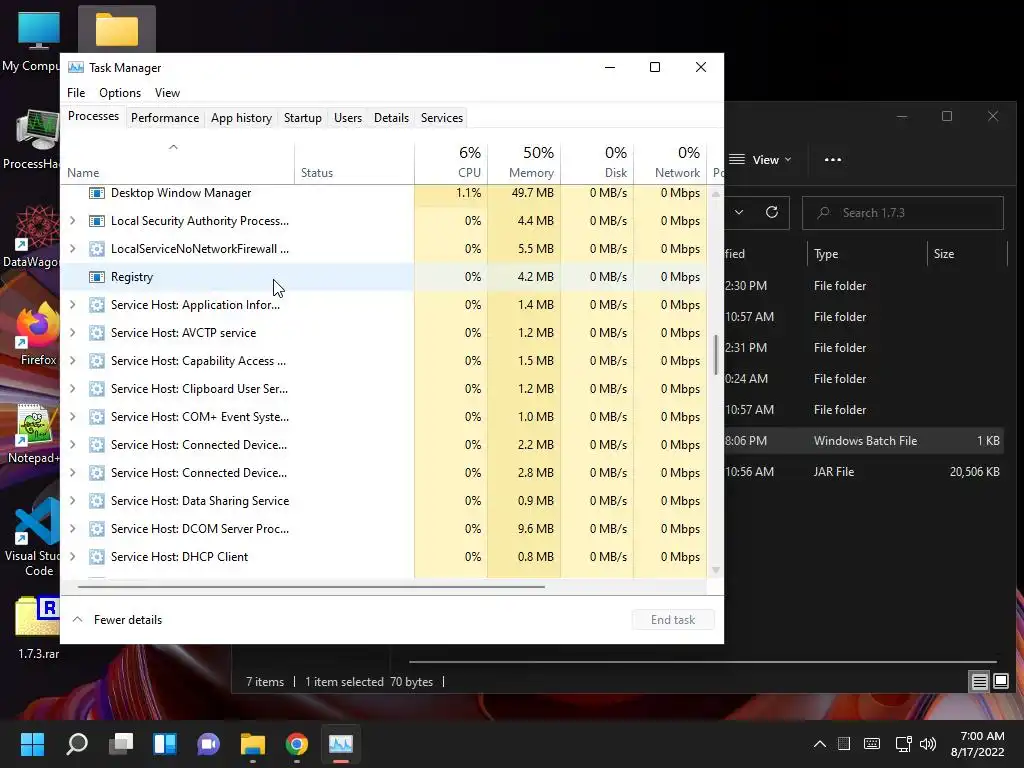Open See more menu in File Explorer
The height and width of the screenshot is (768, 1024).
pos(833,159)
